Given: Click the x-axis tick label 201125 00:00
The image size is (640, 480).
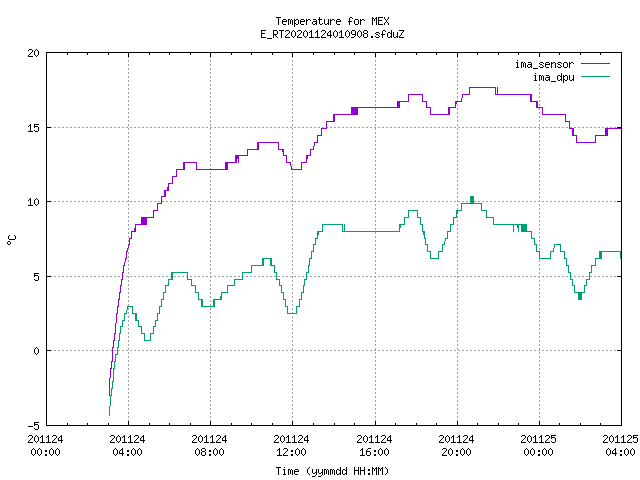Looking at the screenshot, I should pyautogui.click(x=539, y=445).
